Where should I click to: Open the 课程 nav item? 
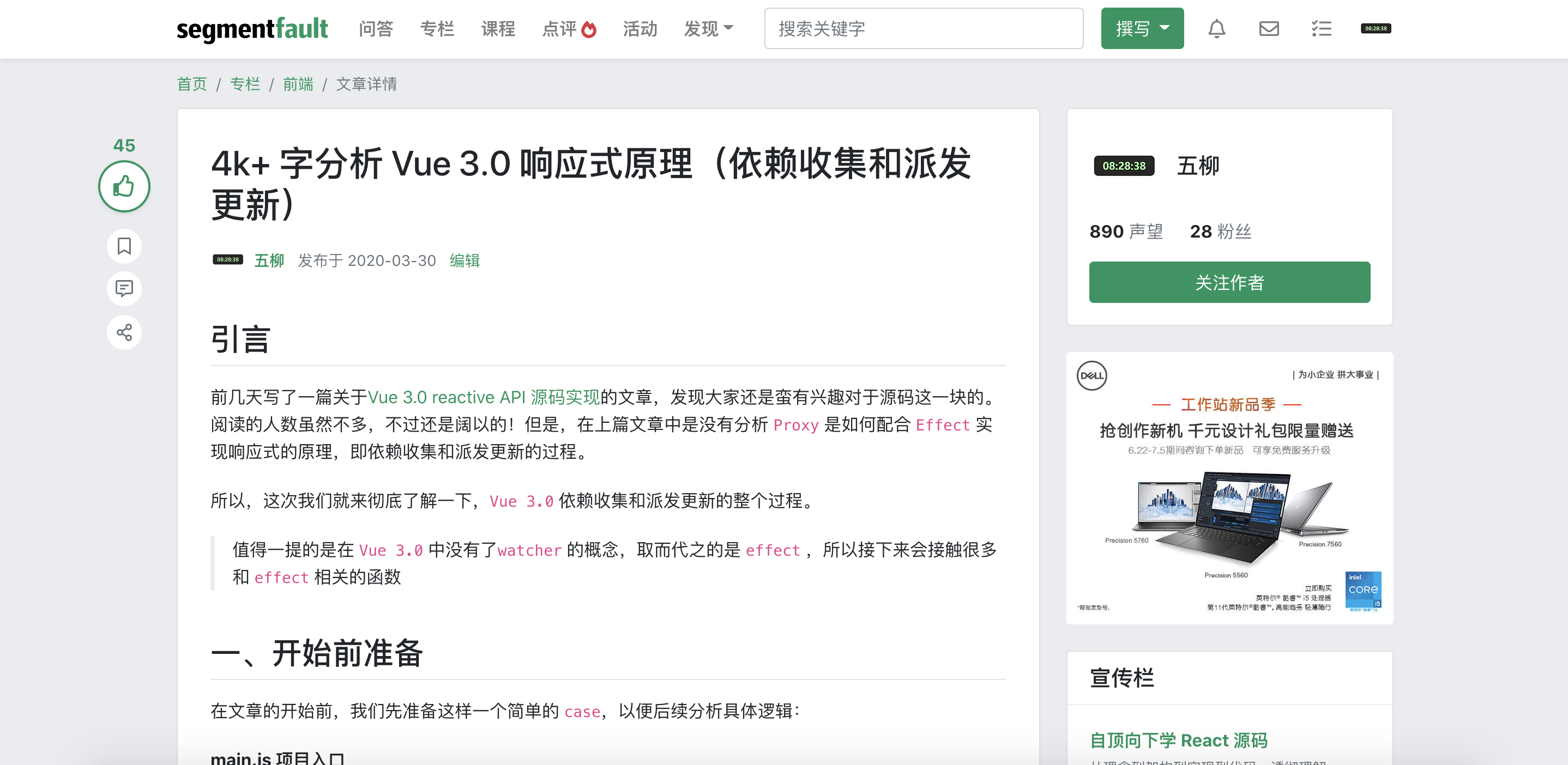498,28
